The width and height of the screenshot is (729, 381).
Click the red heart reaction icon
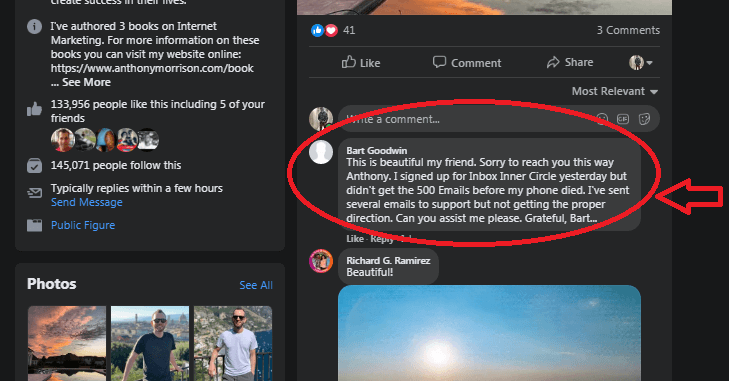tap(331, 30)
